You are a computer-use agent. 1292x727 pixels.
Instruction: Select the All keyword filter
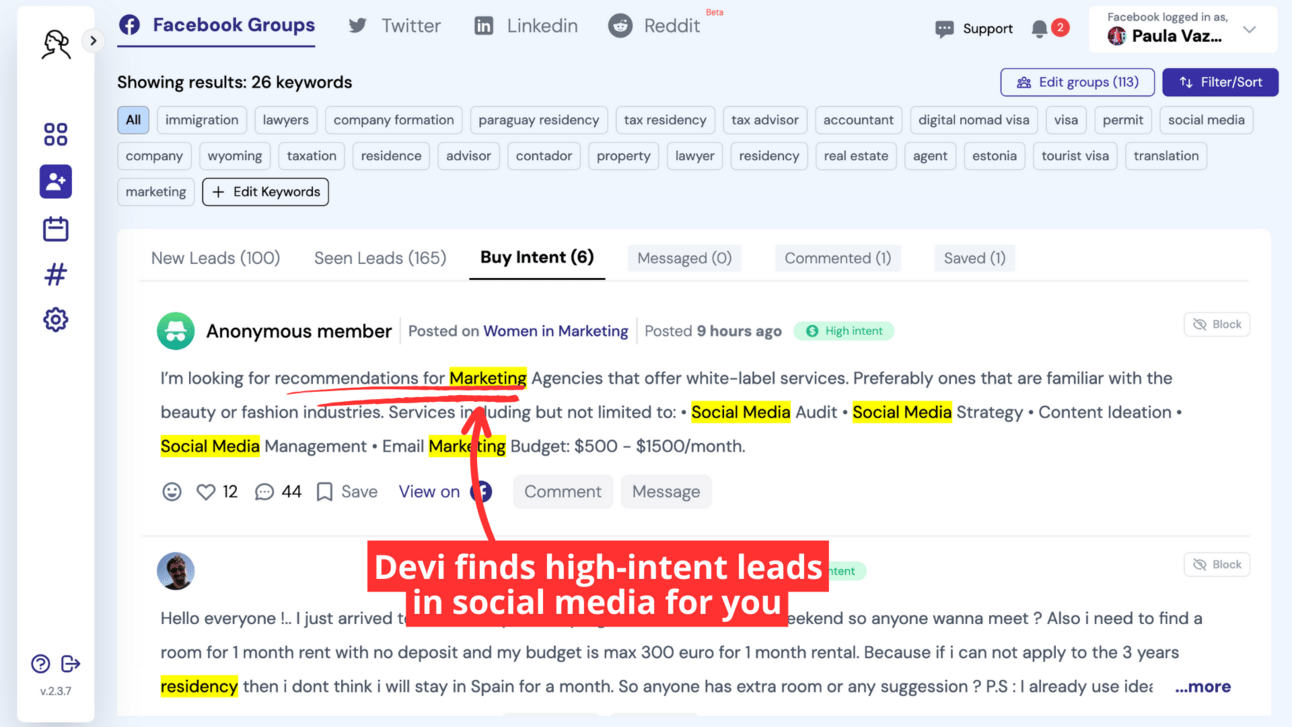click(133, 120)
